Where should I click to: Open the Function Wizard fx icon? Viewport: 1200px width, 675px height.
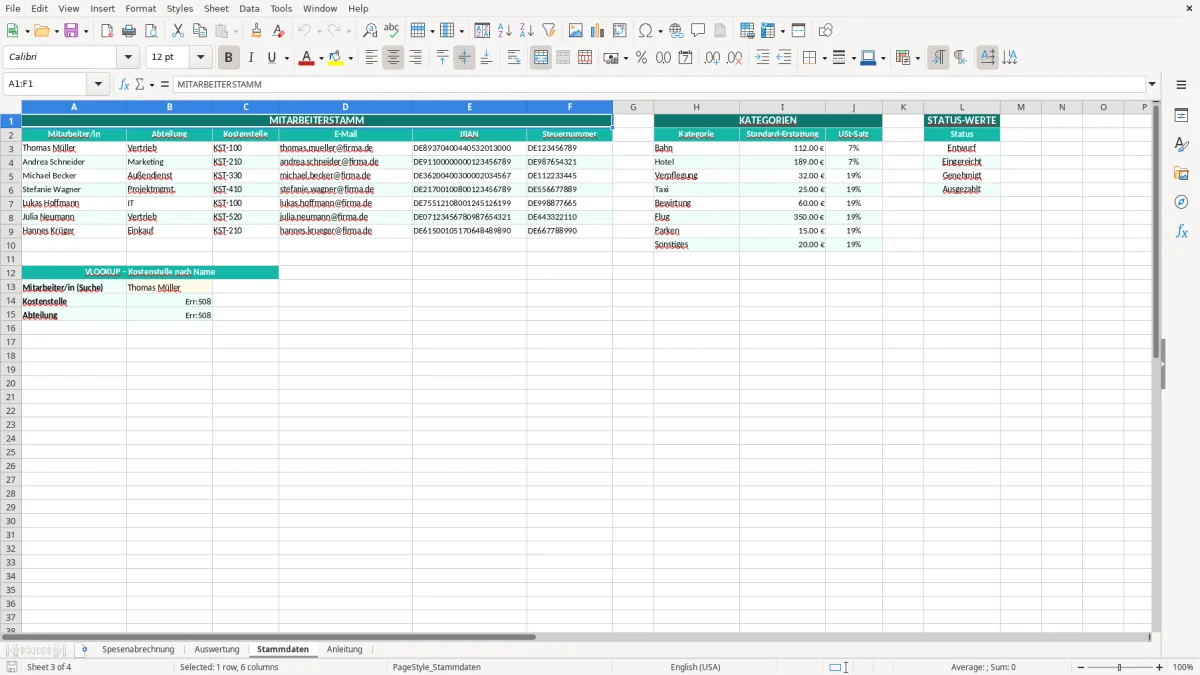124,84
